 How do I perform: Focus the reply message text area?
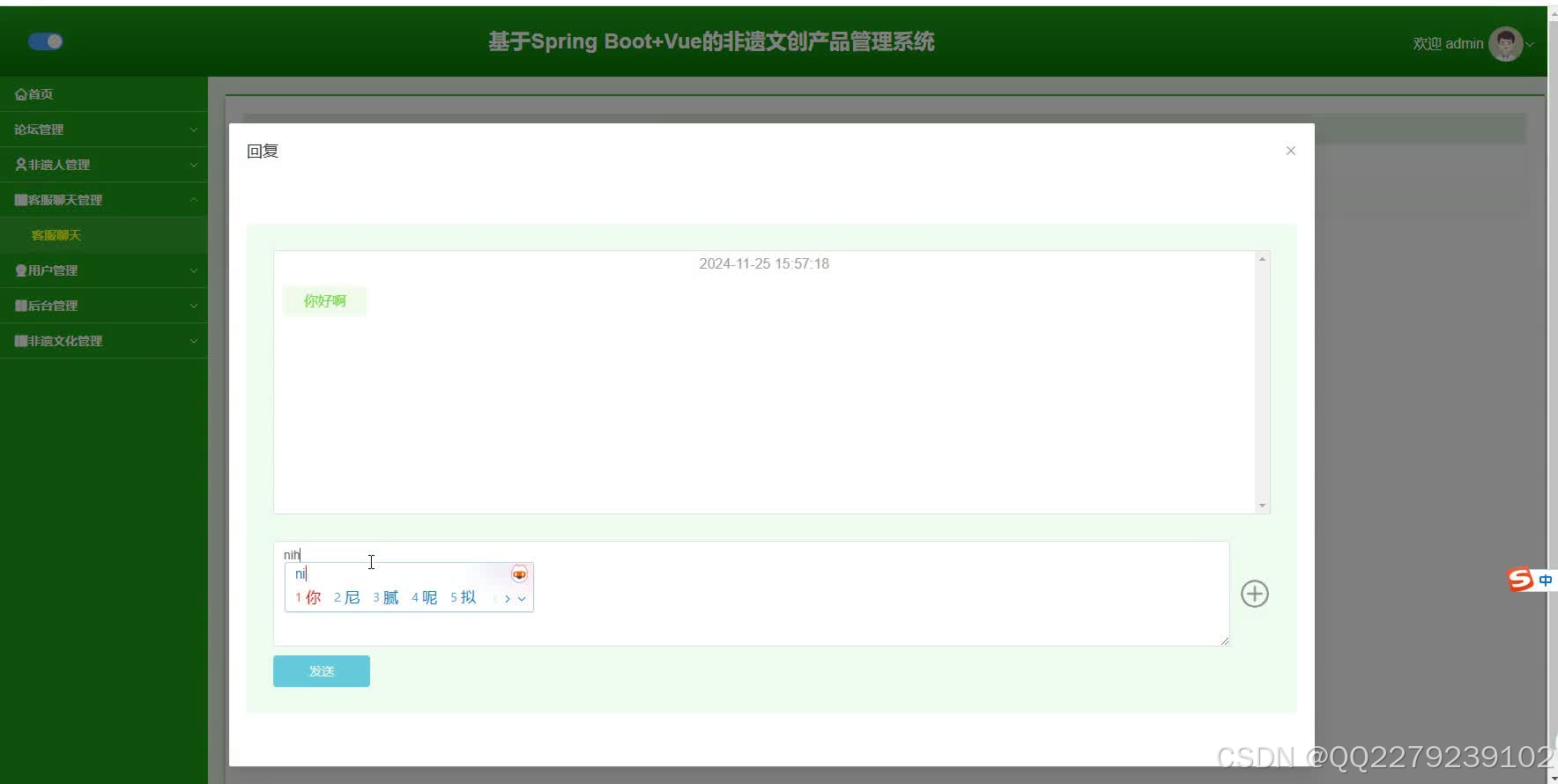point(751,594)
